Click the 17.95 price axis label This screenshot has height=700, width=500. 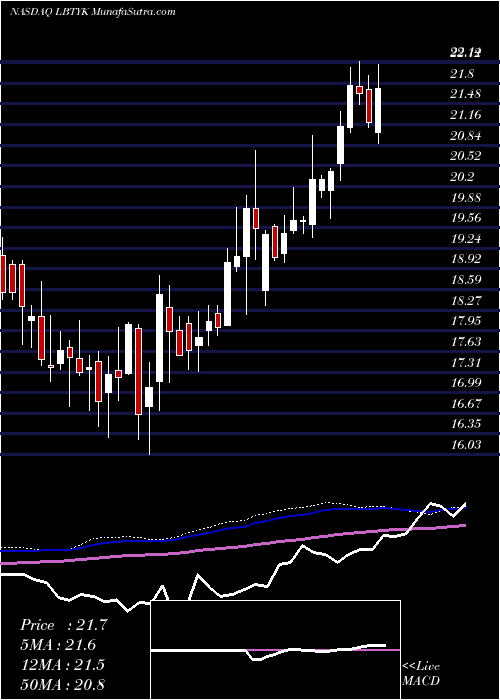466,321
